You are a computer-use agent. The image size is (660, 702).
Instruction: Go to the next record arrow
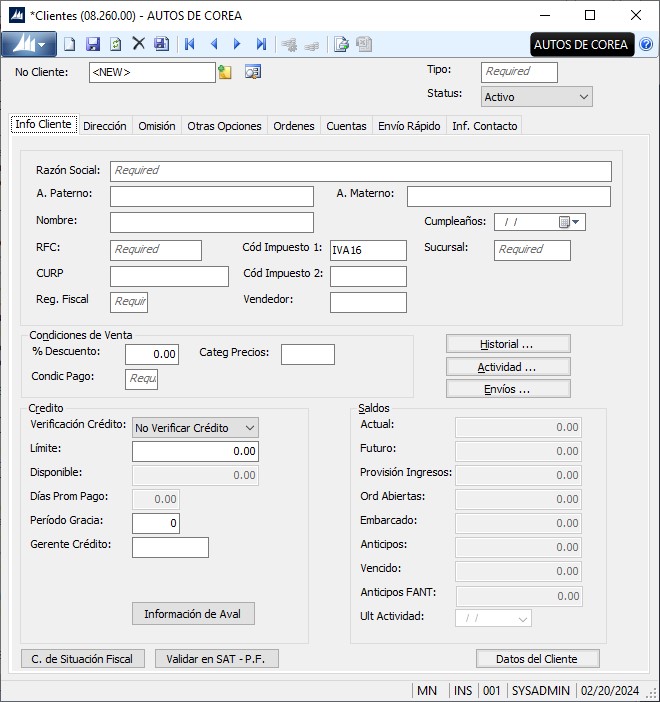(x=237, y=44)
